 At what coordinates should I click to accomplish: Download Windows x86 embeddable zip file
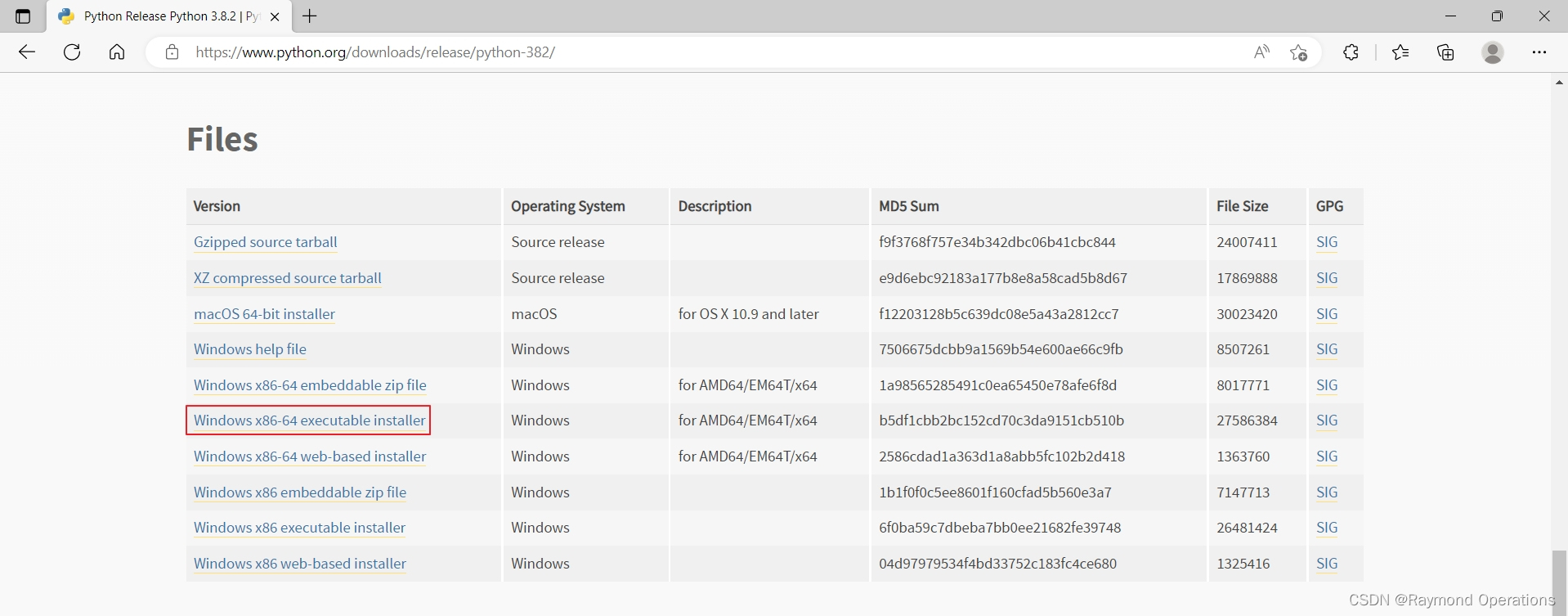300,492
